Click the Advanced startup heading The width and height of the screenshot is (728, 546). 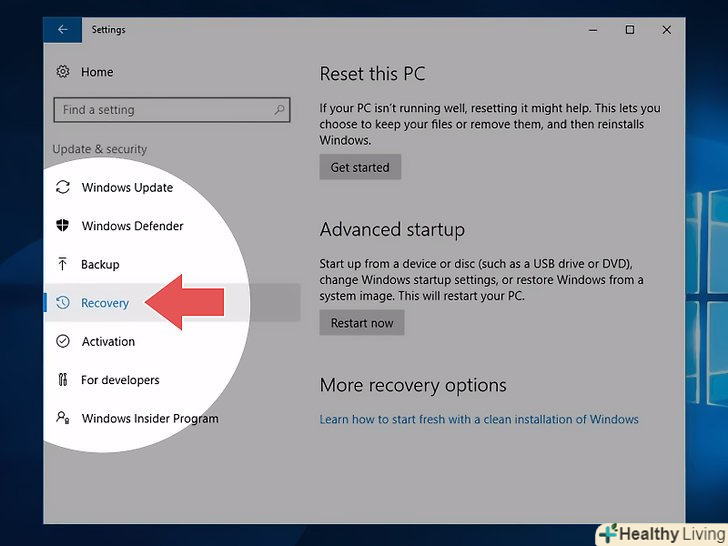coord(392,230)
